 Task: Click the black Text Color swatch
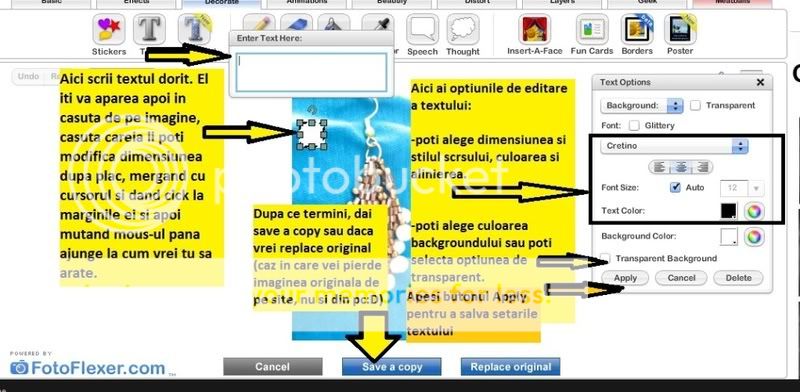click(729, 211)
